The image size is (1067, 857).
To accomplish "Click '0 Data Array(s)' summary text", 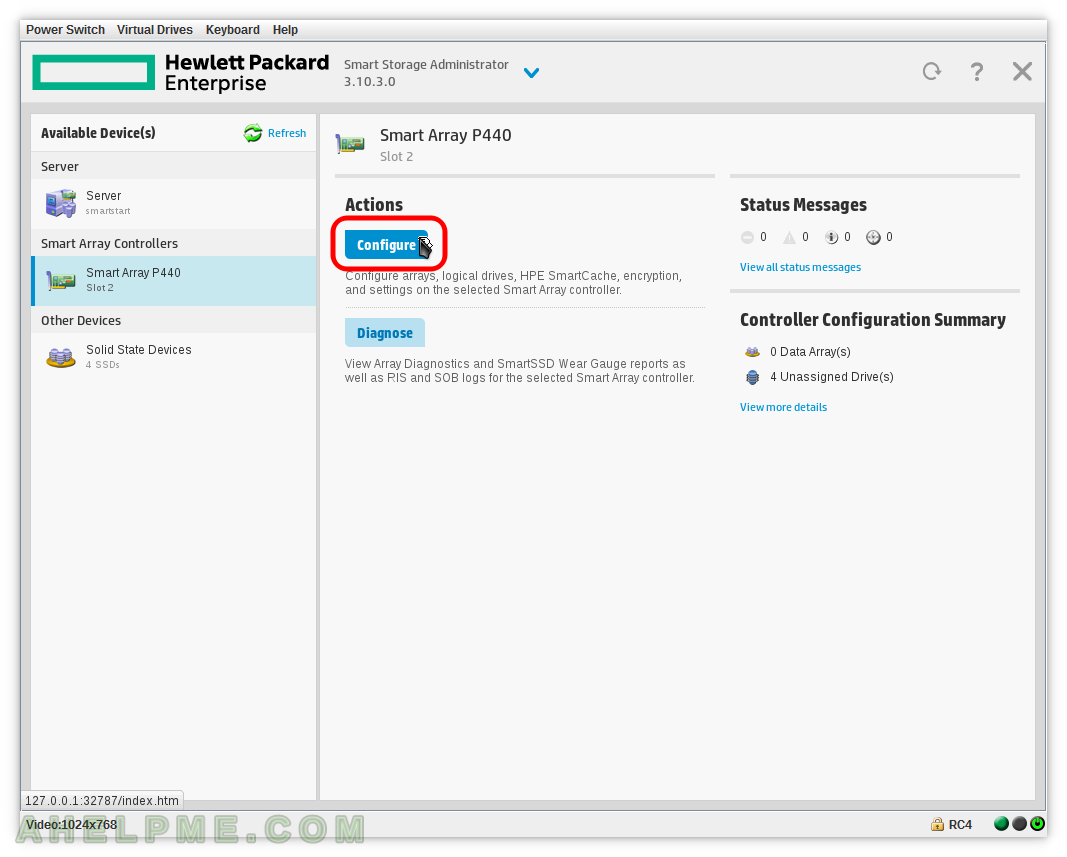I will click(x=810, y=352).
